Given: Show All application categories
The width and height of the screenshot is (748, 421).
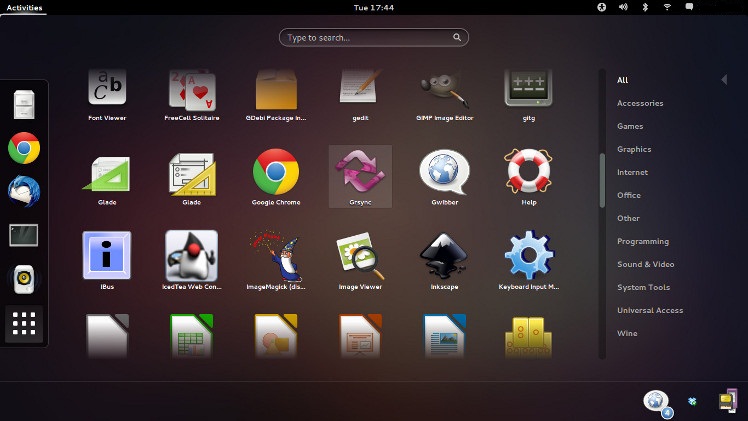Looking at the screenshot, I should click(623, 80).
